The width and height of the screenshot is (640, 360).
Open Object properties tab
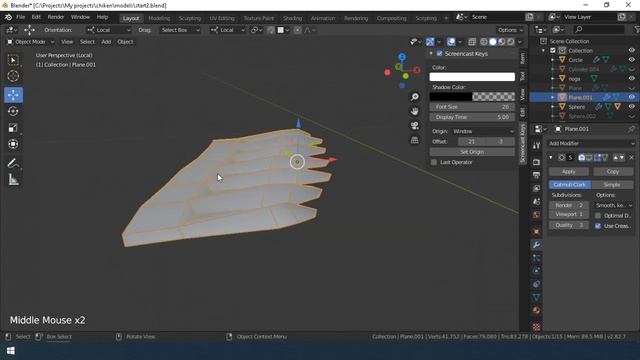pos(536,231)
